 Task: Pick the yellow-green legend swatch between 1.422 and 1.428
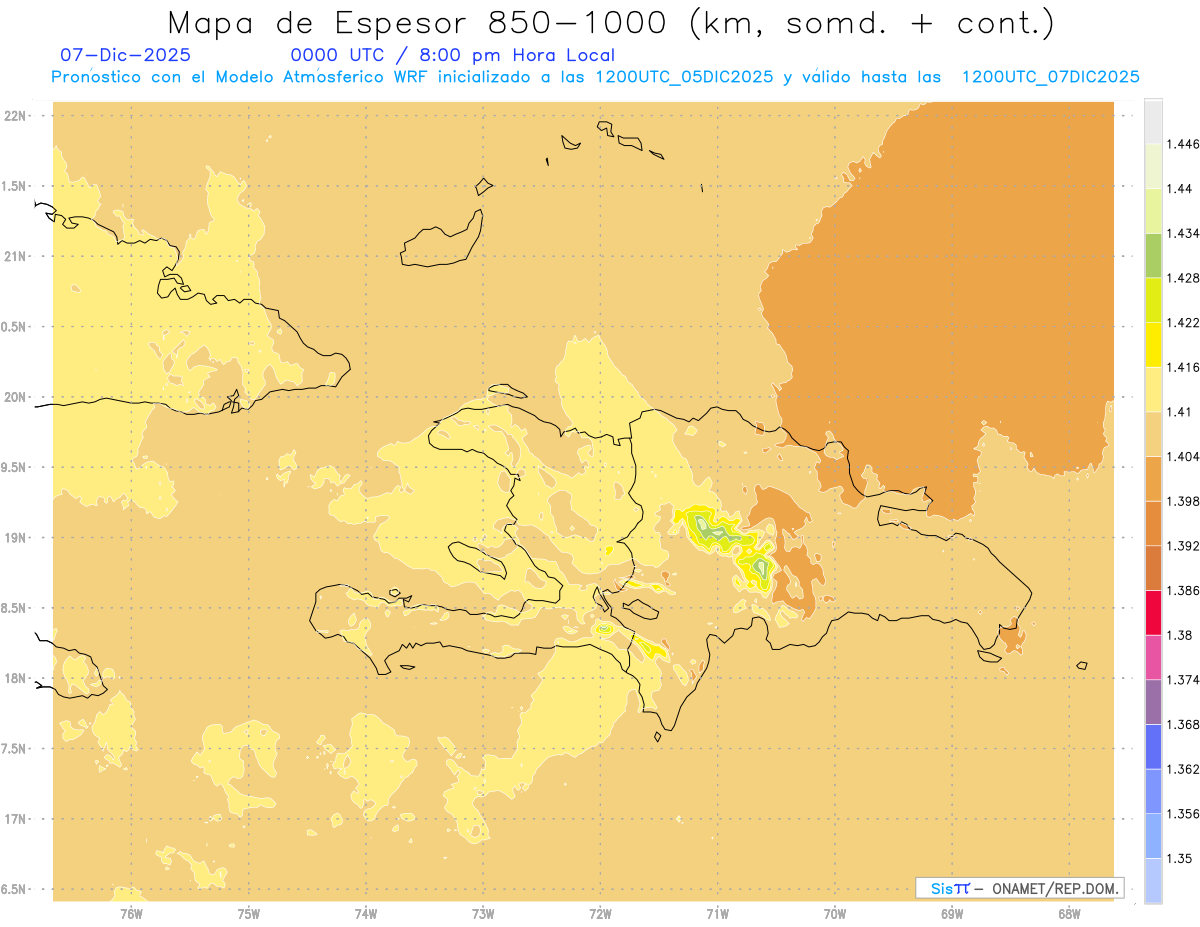coord(1153,300)
